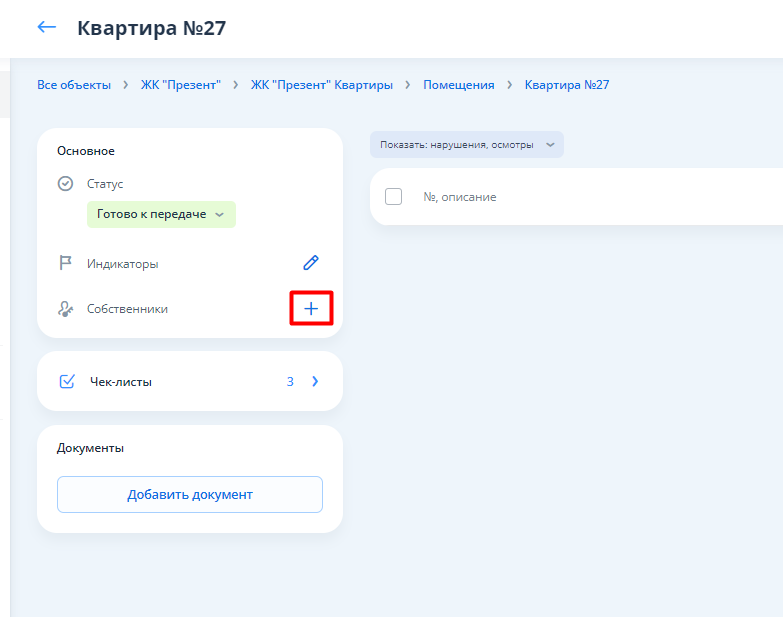Add an owner with the plus icon
Viewport: 783px width, 617px height.
[x=311, y=309]
